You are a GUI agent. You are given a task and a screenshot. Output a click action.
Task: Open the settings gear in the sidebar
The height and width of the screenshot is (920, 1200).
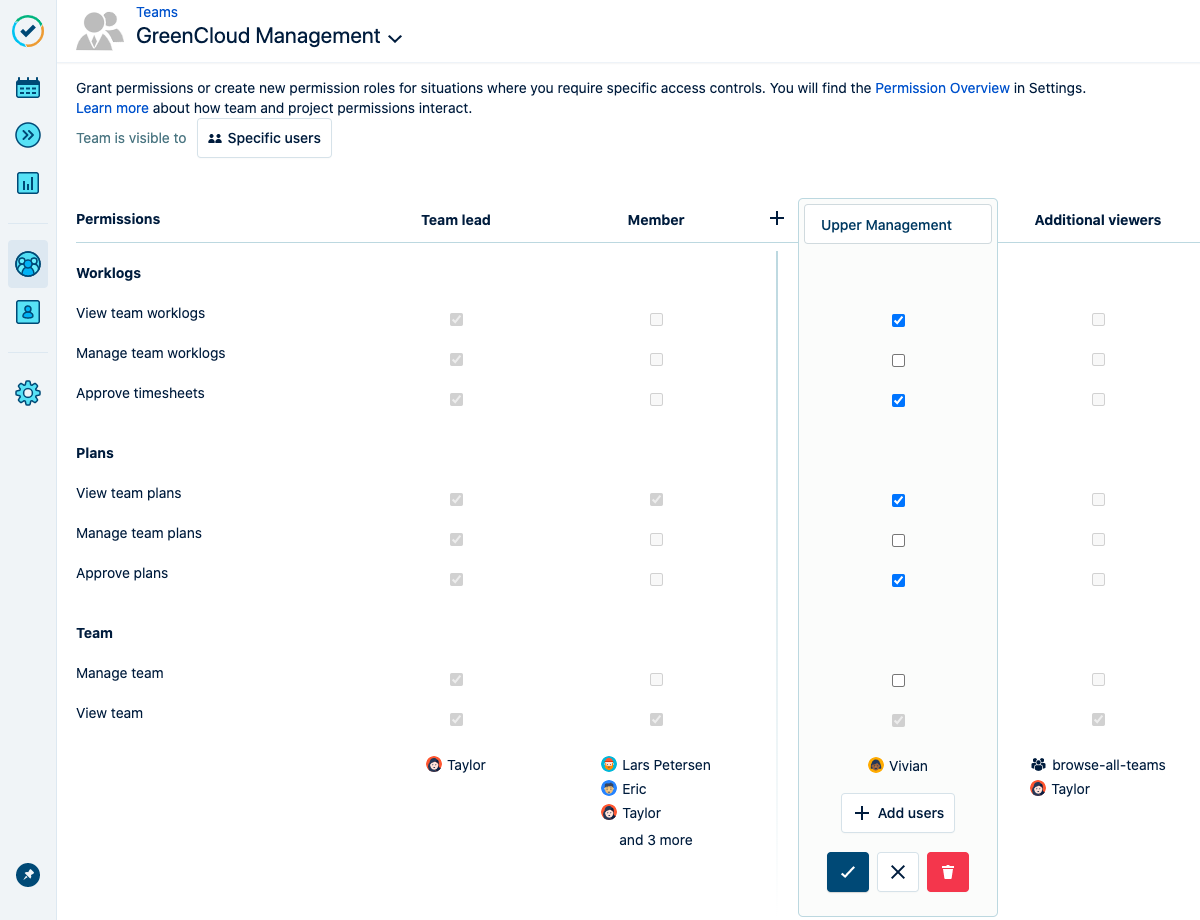(28, 393)
